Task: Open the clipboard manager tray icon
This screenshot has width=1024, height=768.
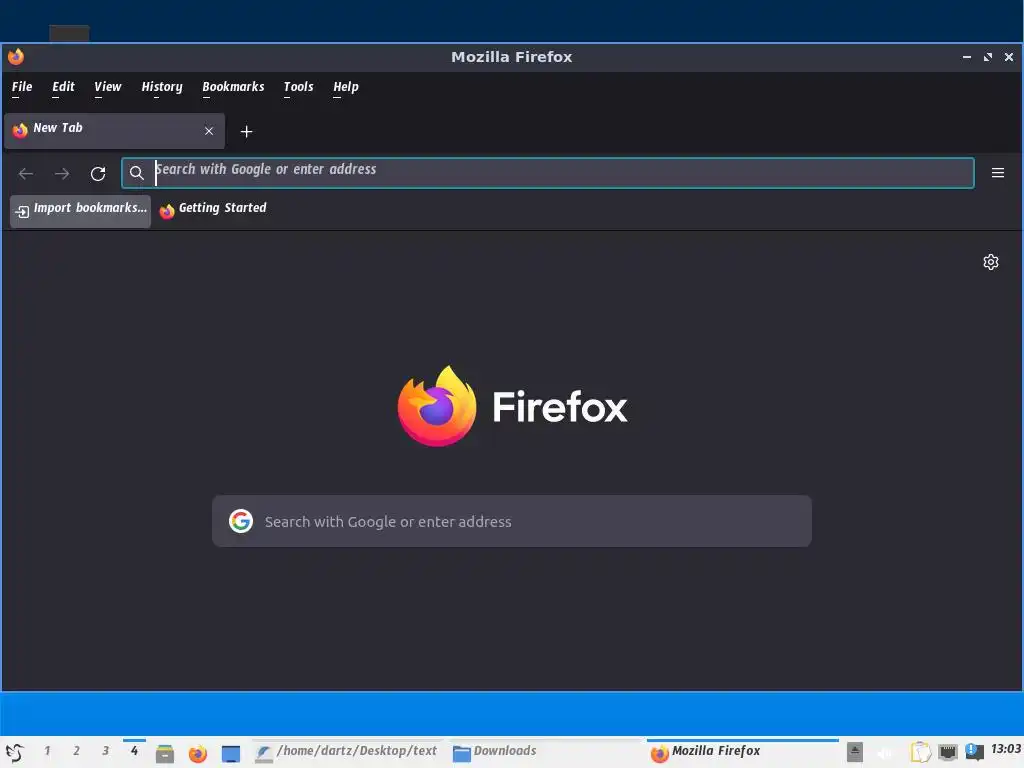Action: click(x=920, y=752)
